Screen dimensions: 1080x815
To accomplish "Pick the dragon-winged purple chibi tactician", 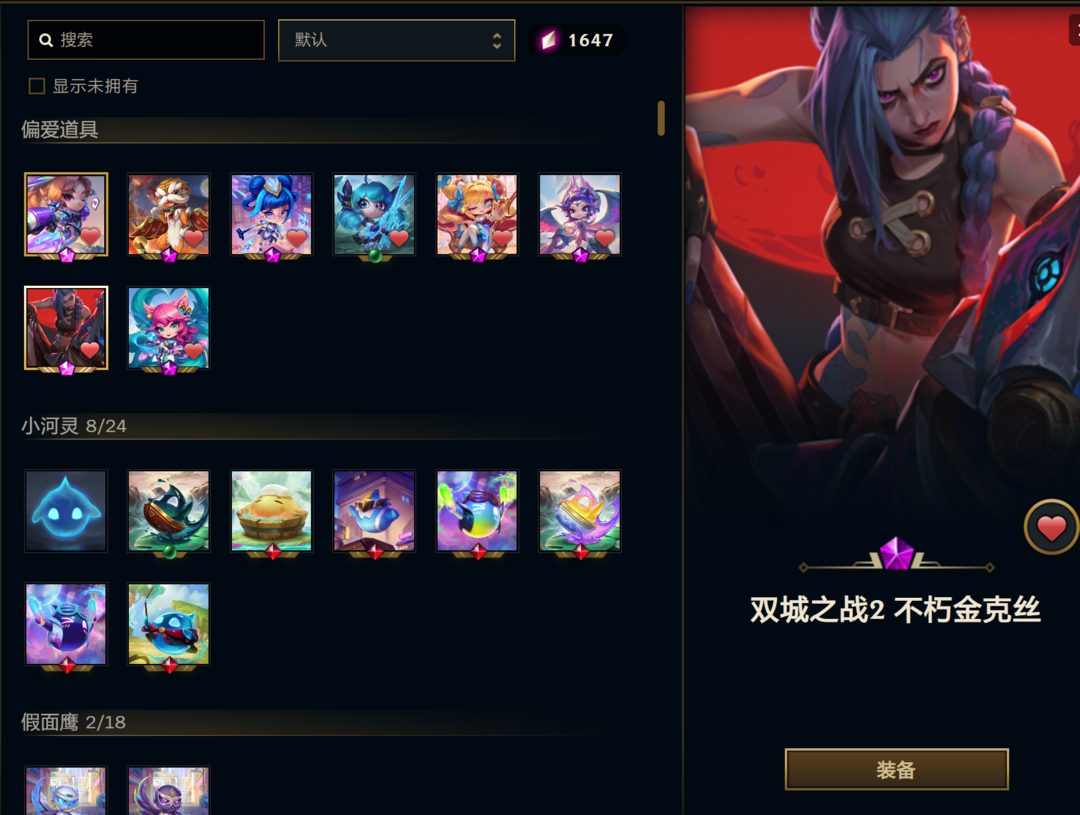I will tap(580, 214).
